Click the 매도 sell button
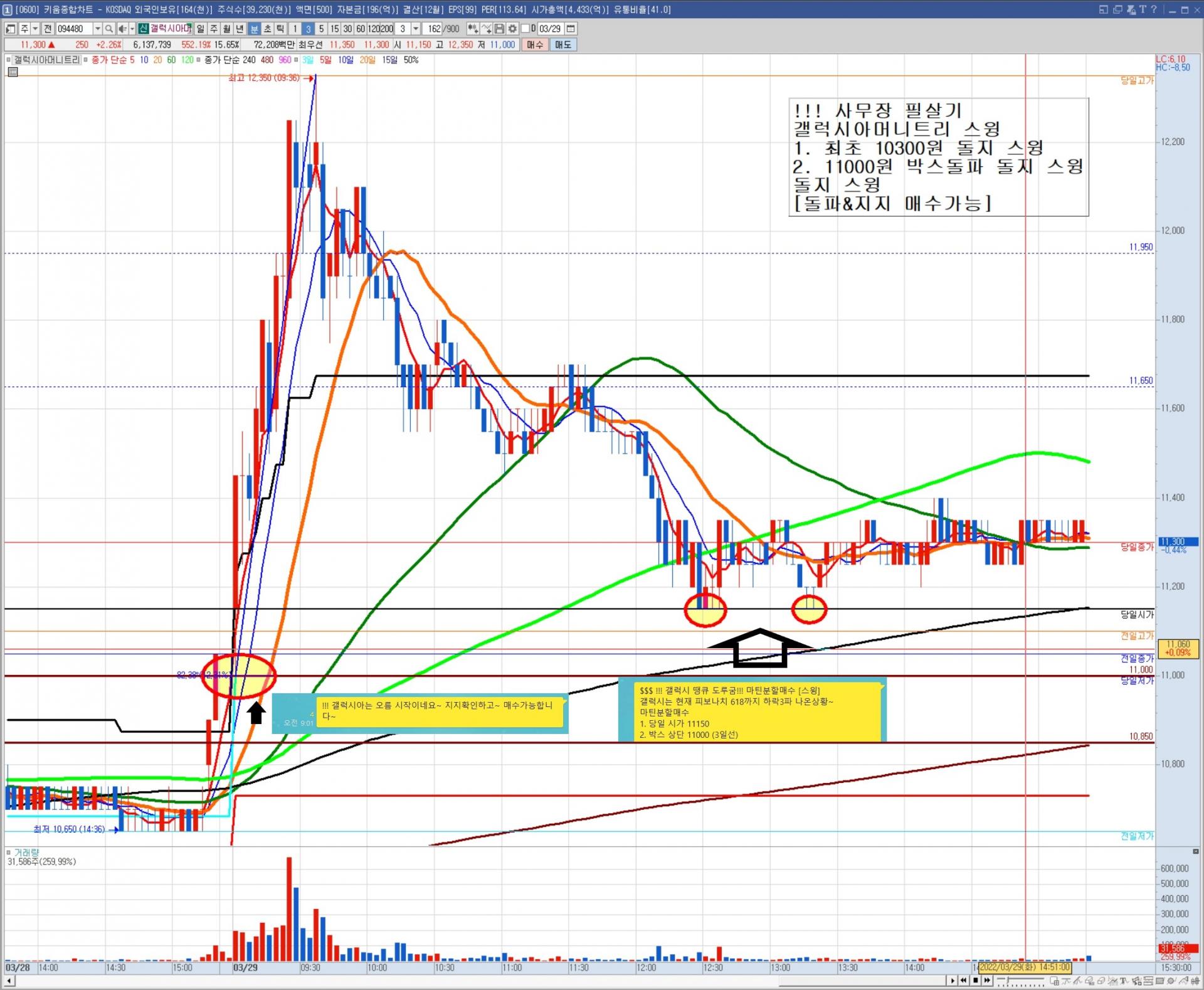 pyautogui.click(x=562, y=45)
